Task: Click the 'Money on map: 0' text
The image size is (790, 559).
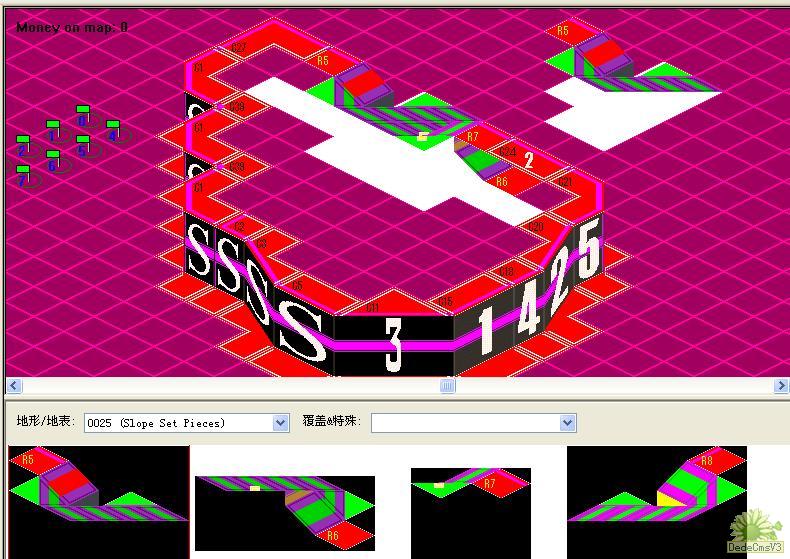Action: point(72,27)
